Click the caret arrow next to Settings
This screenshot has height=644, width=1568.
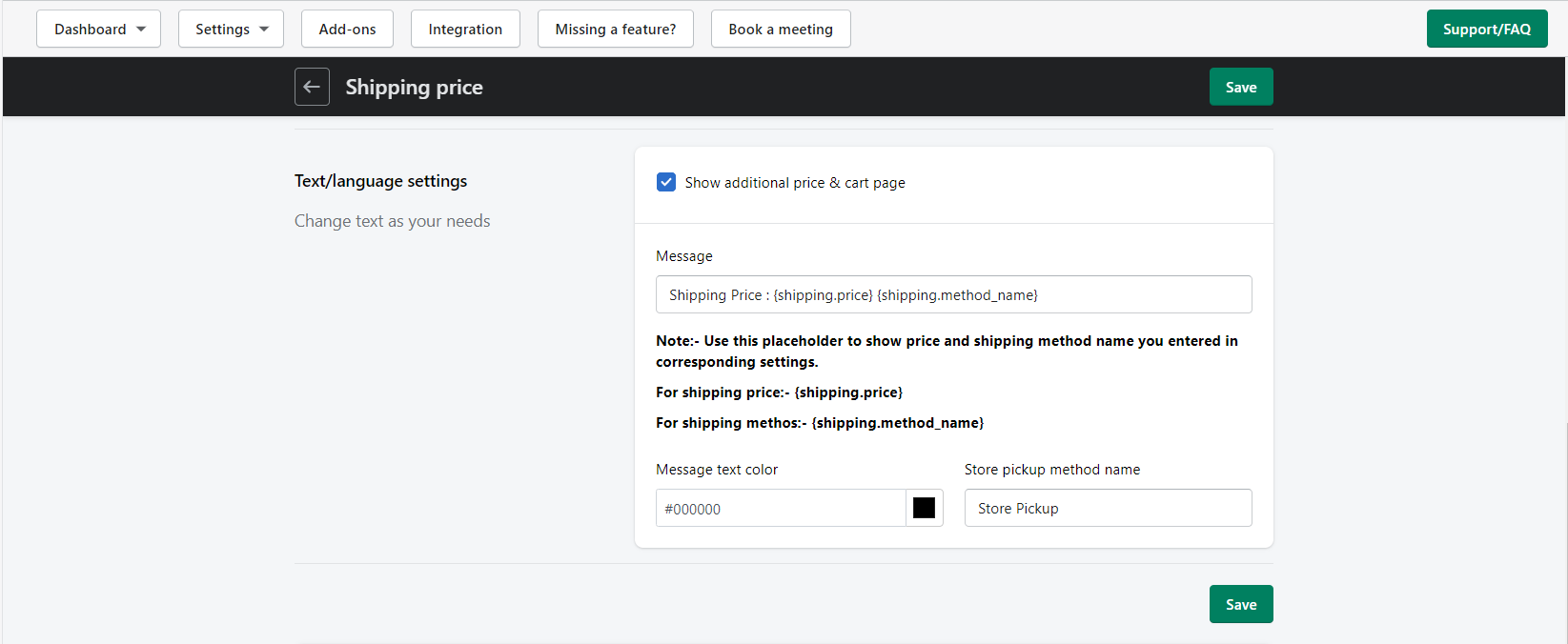(264, 30)
